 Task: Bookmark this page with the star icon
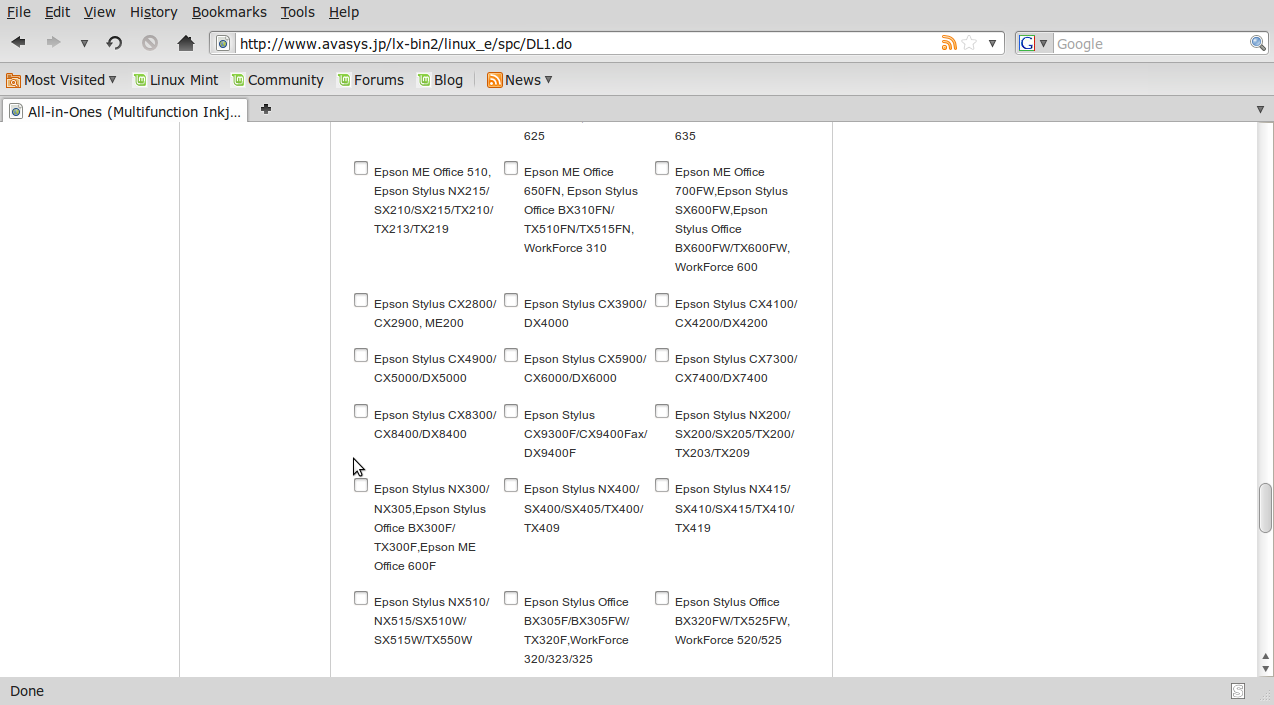(x=969, y=43)
